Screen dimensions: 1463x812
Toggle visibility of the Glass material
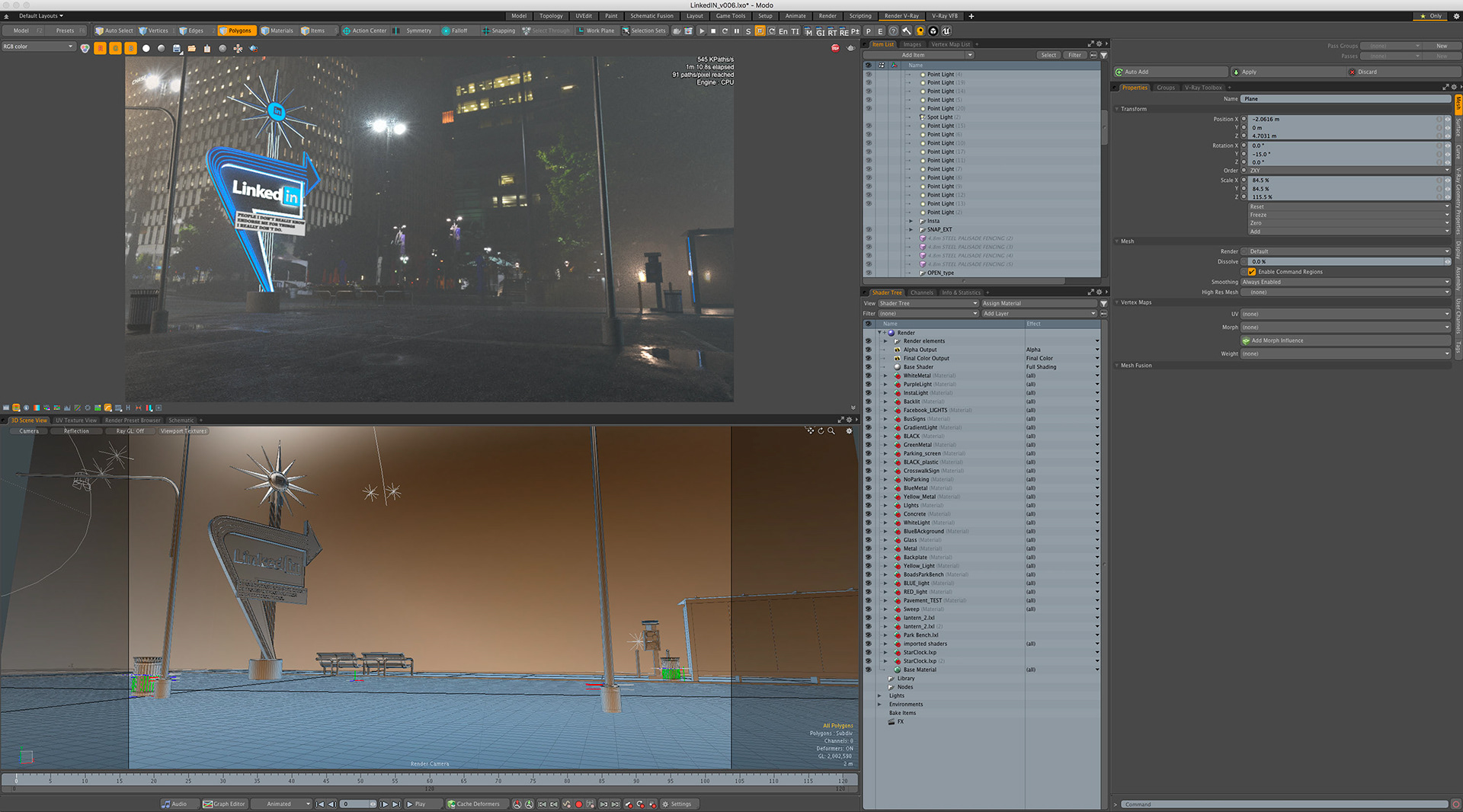coord(868,540)
